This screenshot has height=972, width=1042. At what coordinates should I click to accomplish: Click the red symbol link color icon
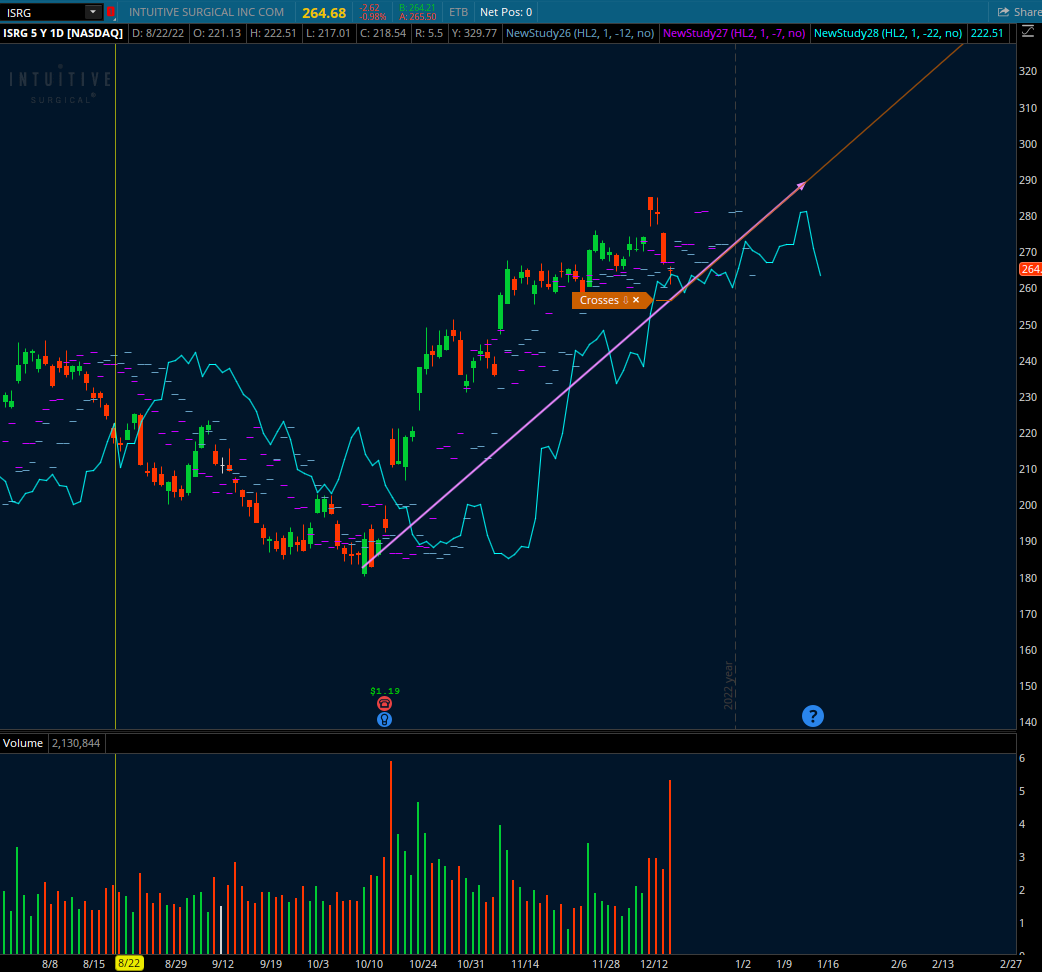[x=111, y=12]
